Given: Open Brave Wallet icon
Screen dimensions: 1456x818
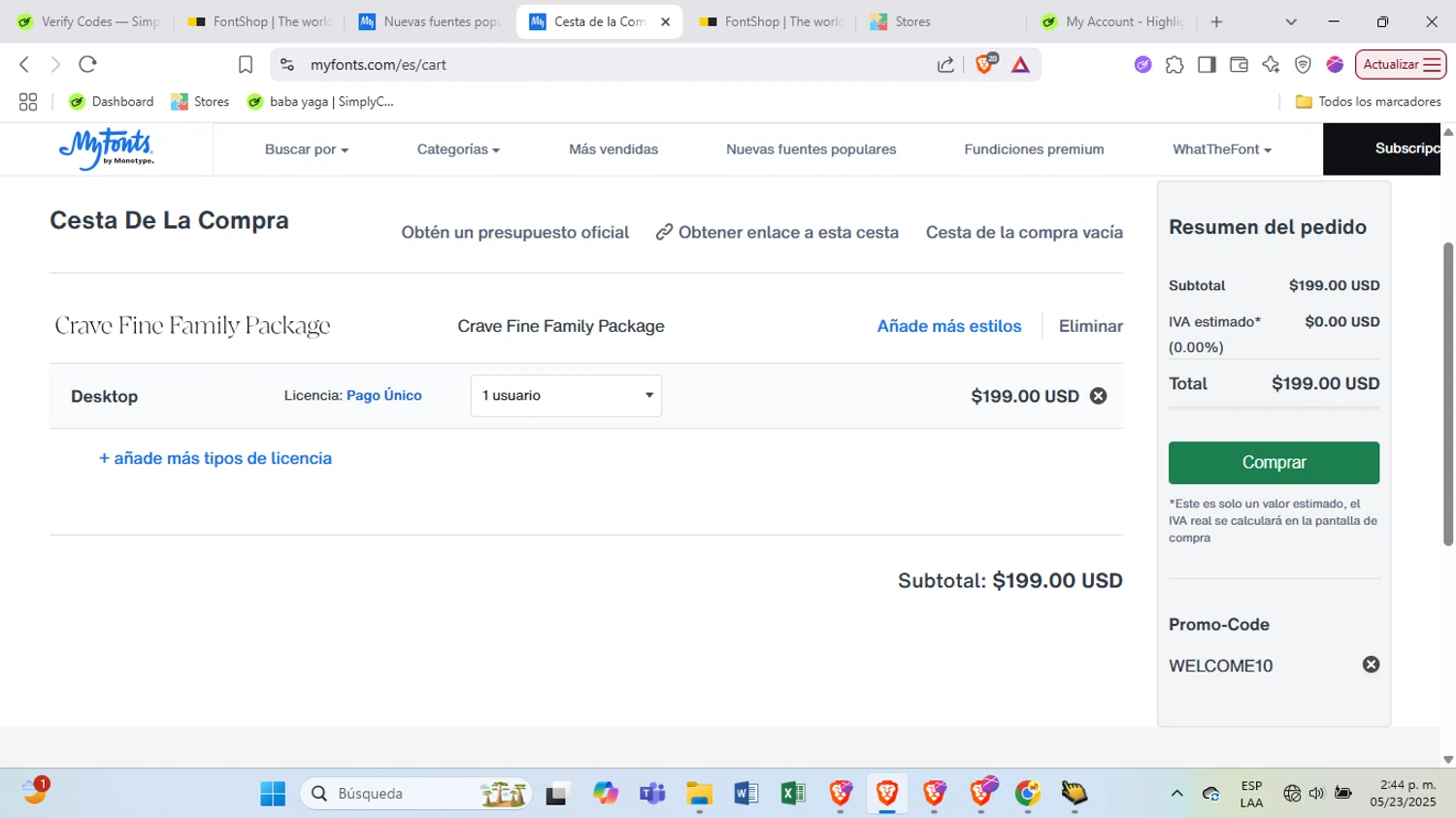Looking at the screenshot, I should pos(1239,65).
